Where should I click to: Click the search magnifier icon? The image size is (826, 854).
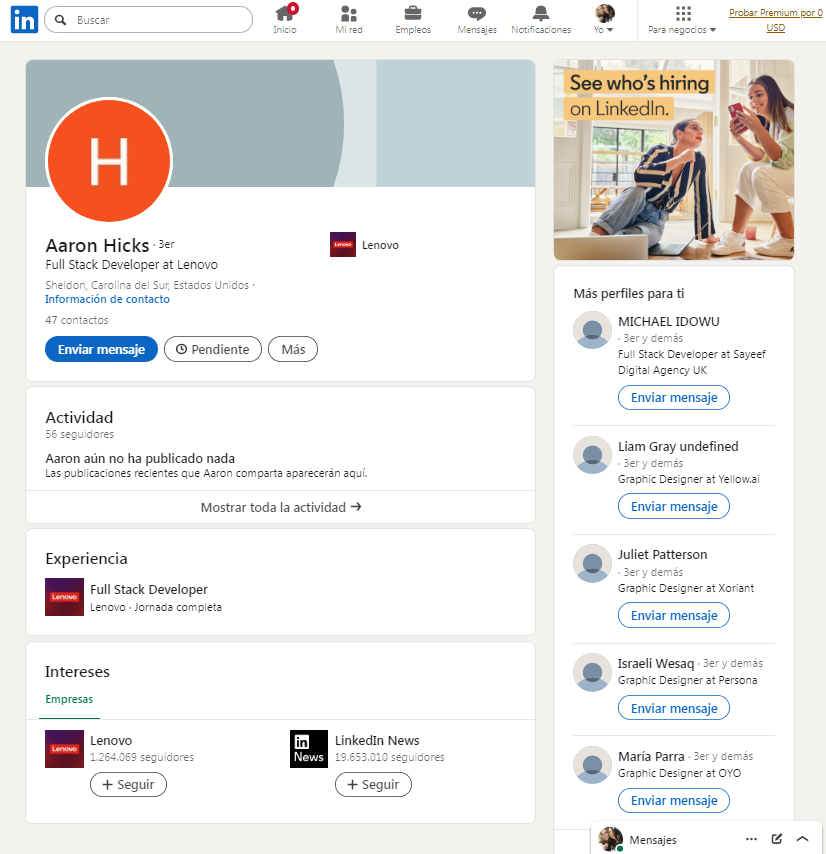[x=60, y=20]
